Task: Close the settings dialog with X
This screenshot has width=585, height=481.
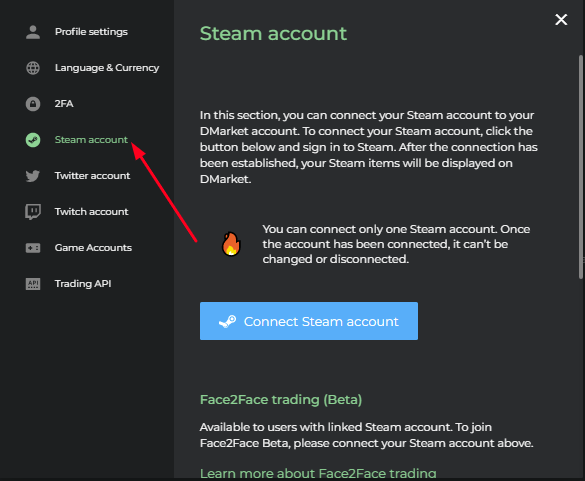Action: 561,19
